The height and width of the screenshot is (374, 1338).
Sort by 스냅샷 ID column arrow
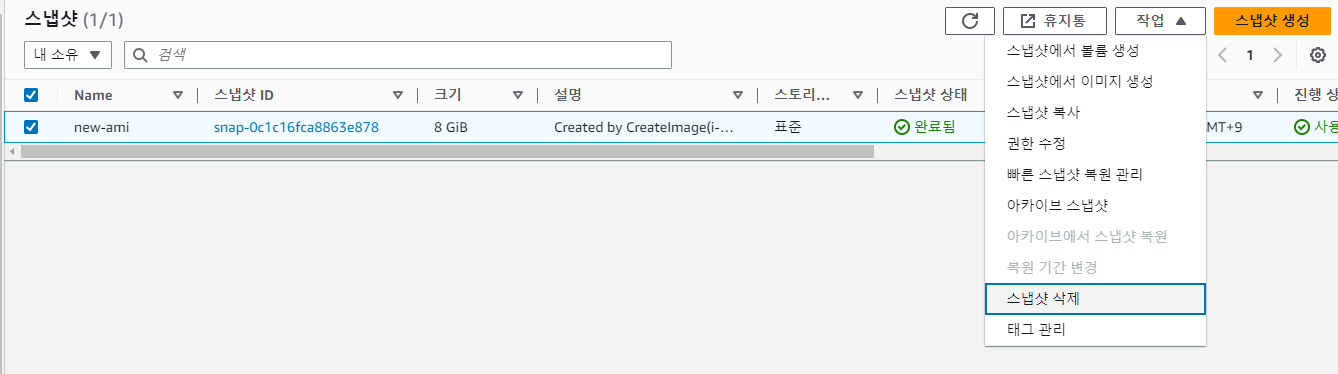(x=398, y=96)
